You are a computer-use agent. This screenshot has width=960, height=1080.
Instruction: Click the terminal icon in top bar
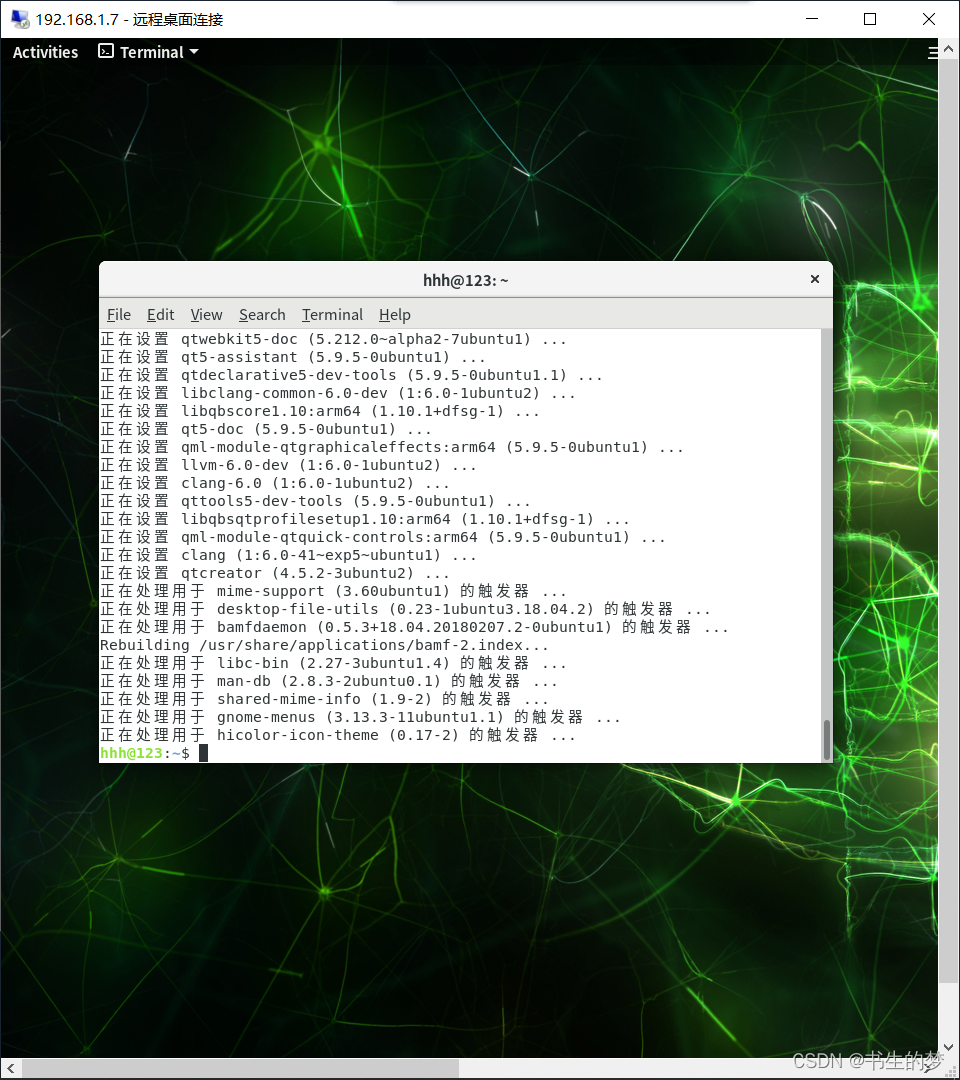pos(106,51)
